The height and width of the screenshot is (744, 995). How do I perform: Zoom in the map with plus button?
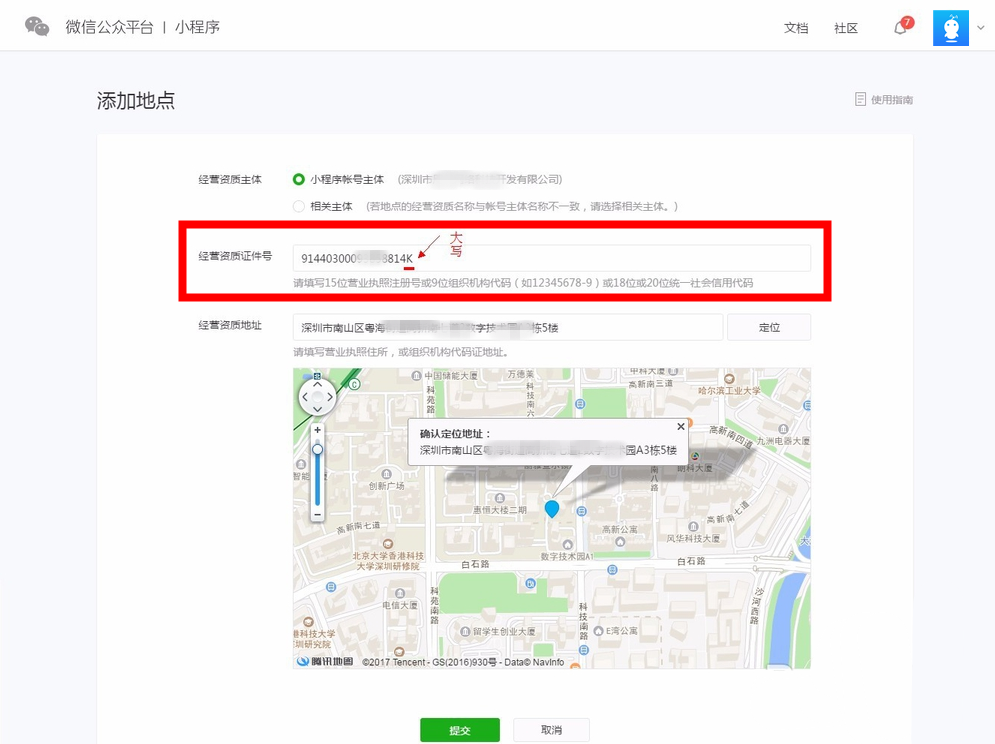318,431
